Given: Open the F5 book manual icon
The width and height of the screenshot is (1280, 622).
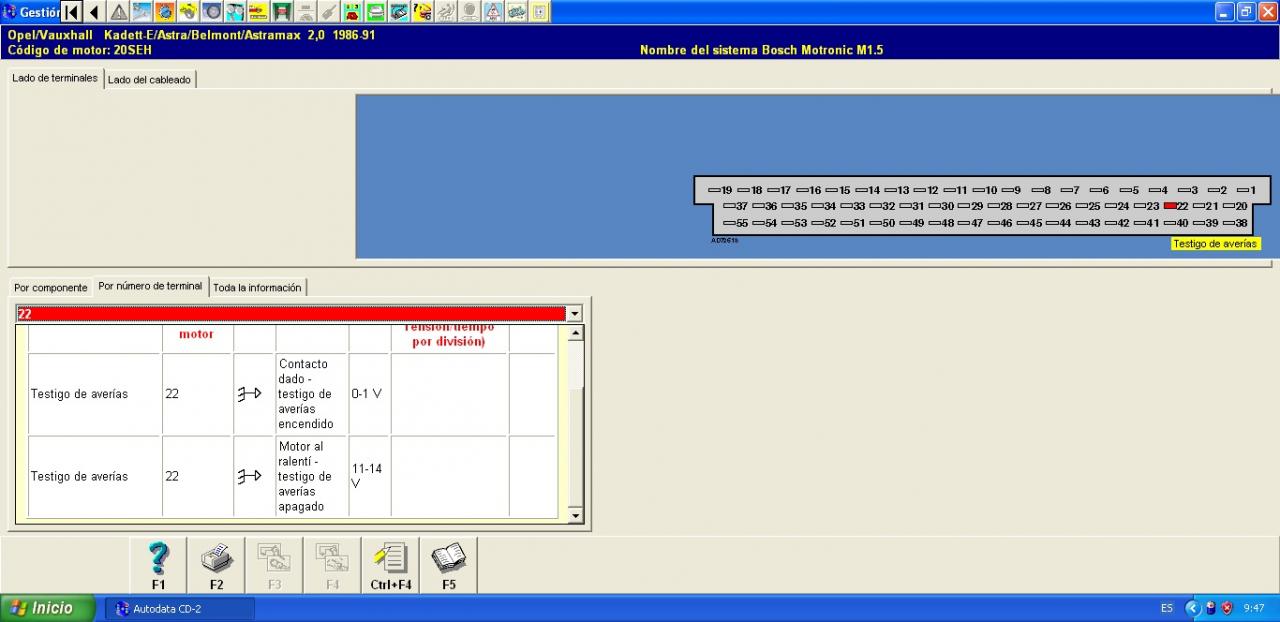Looking at the screenshot, I should [448, 565].
